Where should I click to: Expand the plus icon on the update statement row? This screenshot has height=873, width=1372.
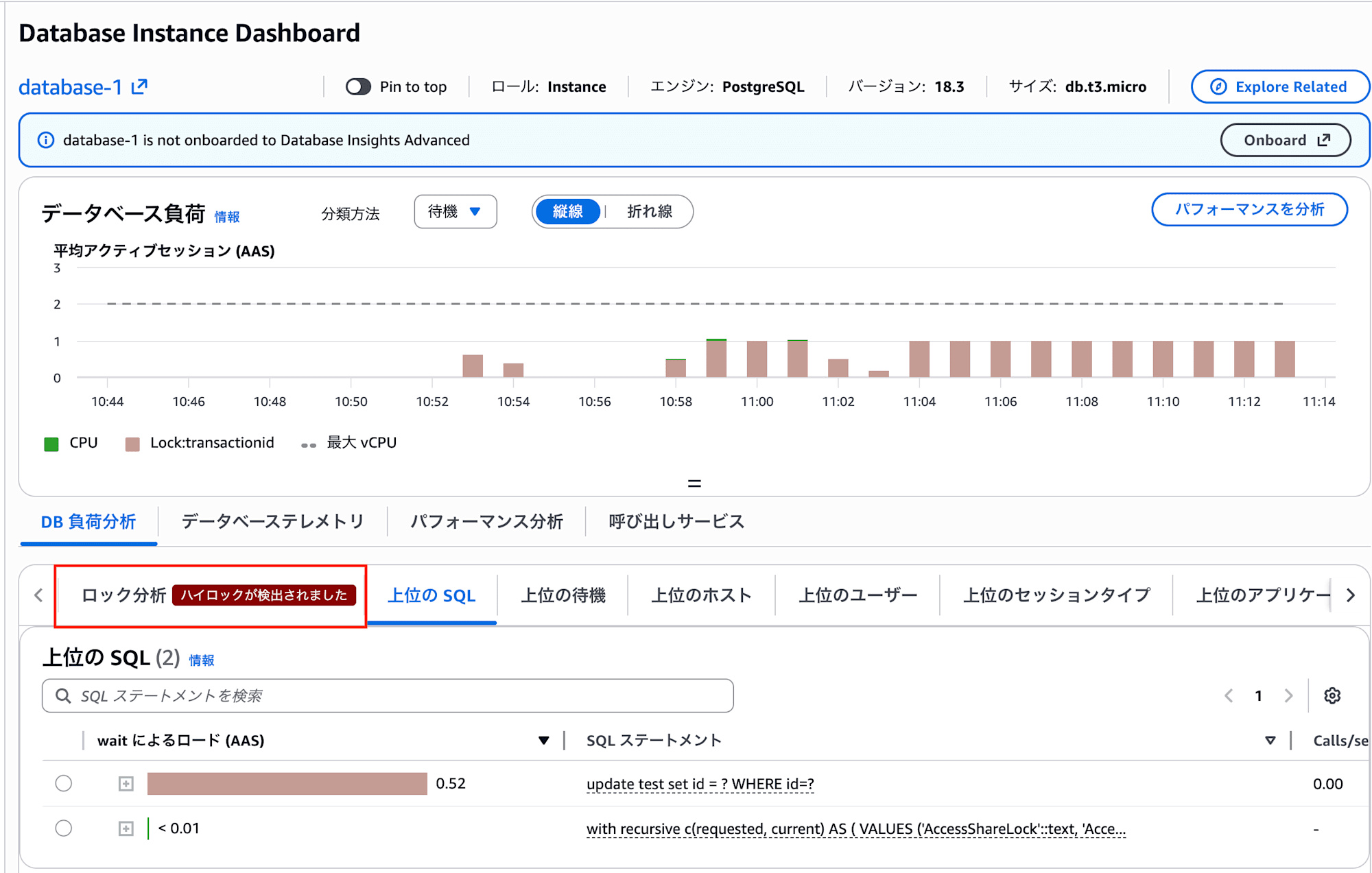(x=126, y=782)
